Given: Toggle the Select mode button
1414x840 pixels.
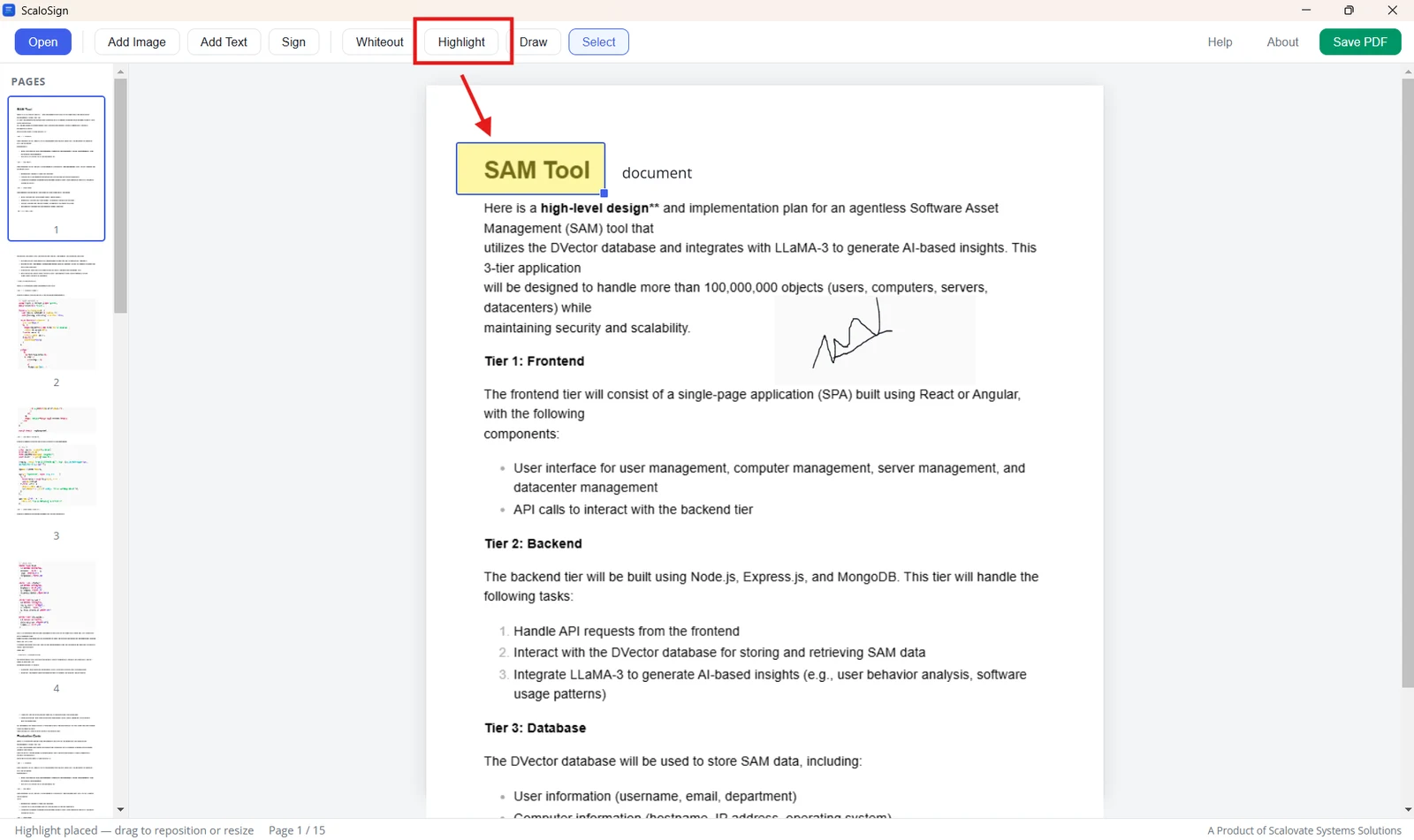Looking at the screenshot, I should 598,42.
